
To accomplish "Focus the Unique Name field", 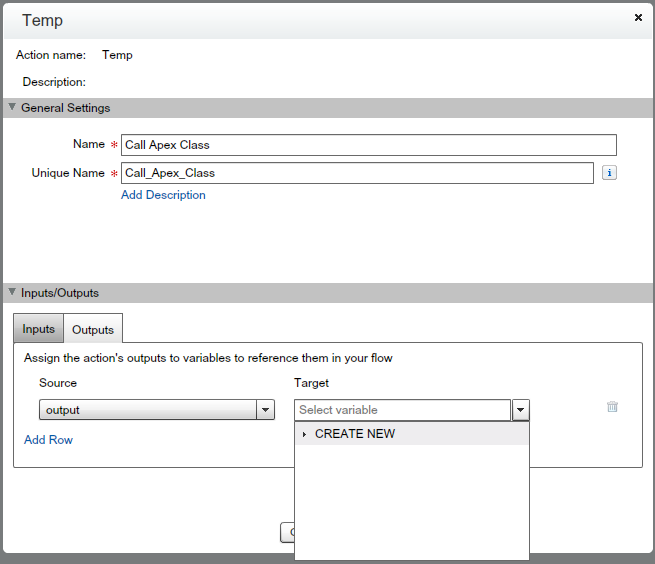I will [357, 173].
